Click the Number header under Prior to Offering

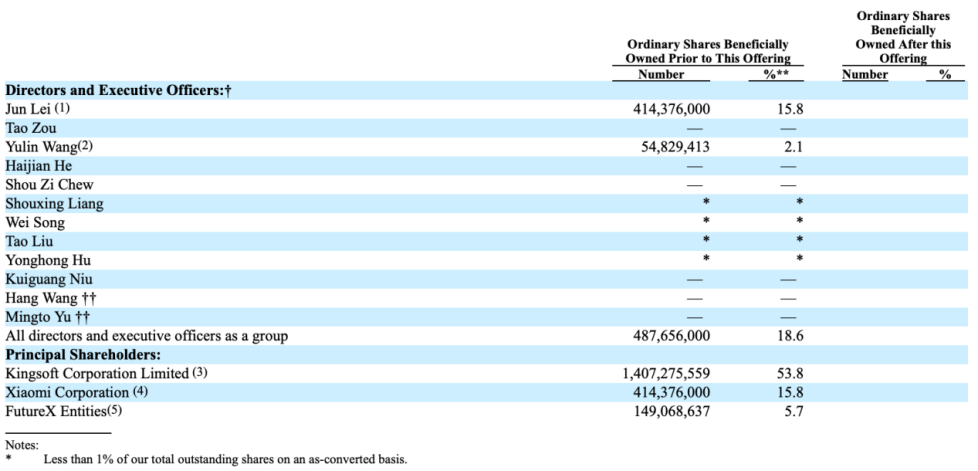(x=661, y=74)
